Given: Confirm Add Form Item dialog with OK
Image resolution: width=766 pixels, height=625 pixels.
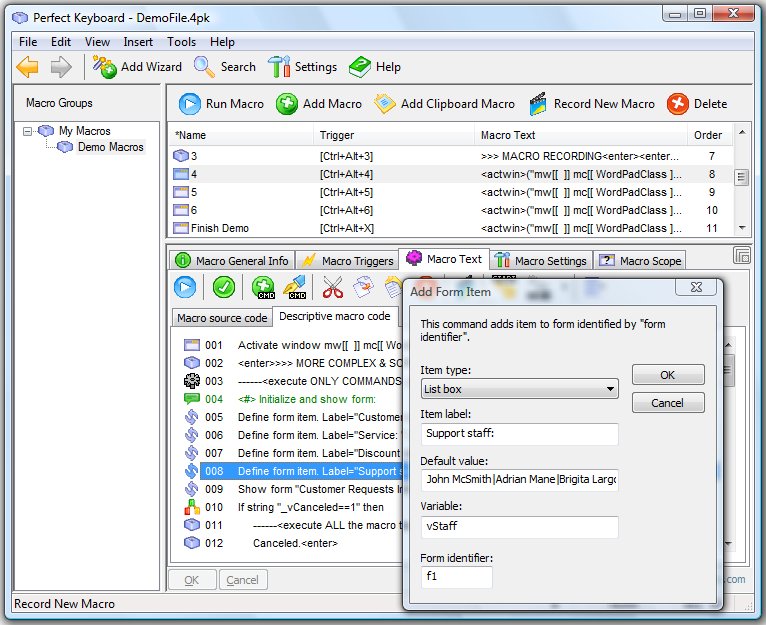Looking at the screenshot, I should [x=668, y=375].
